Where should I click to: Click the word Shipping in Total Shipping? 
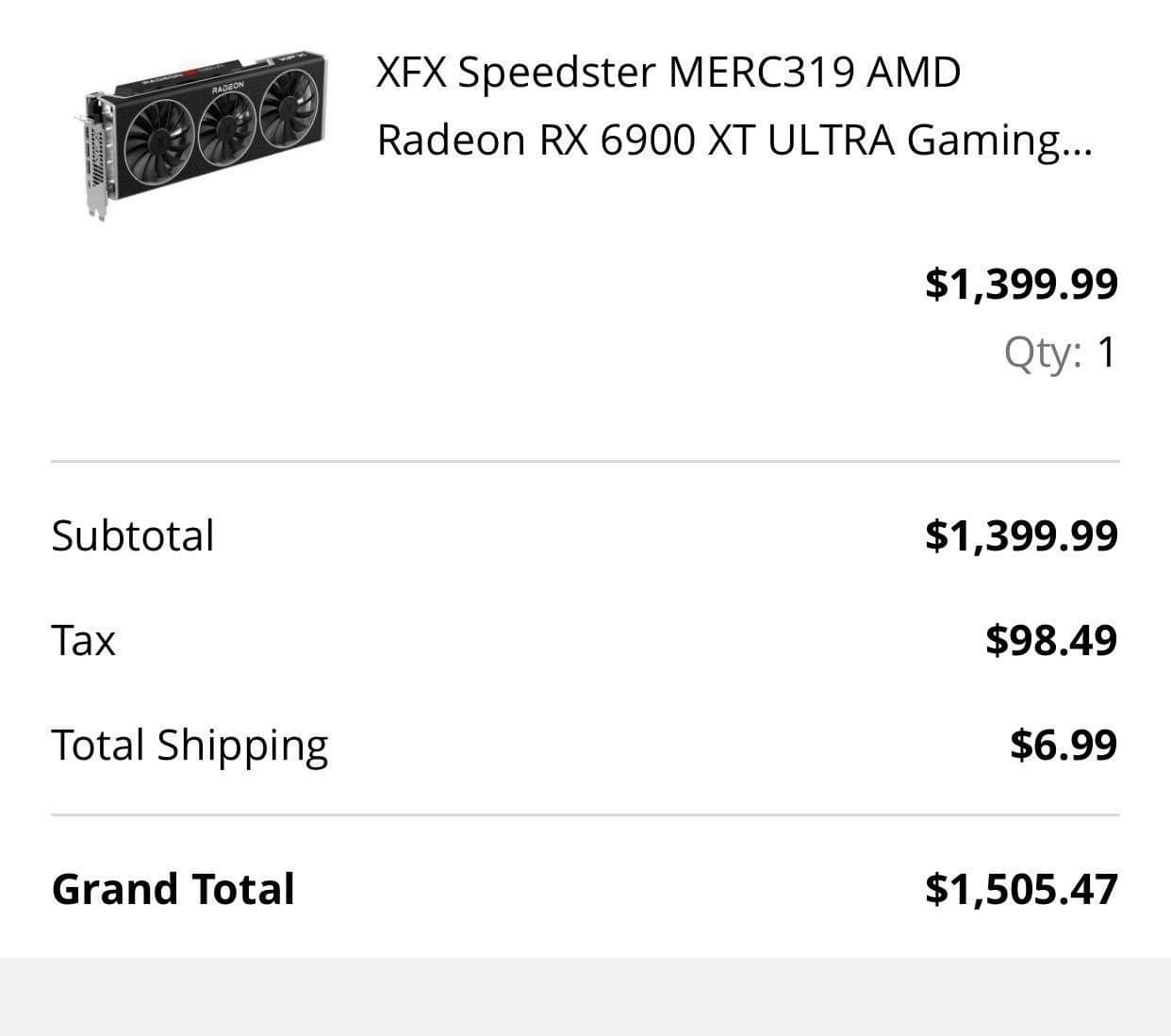(242, 746)
